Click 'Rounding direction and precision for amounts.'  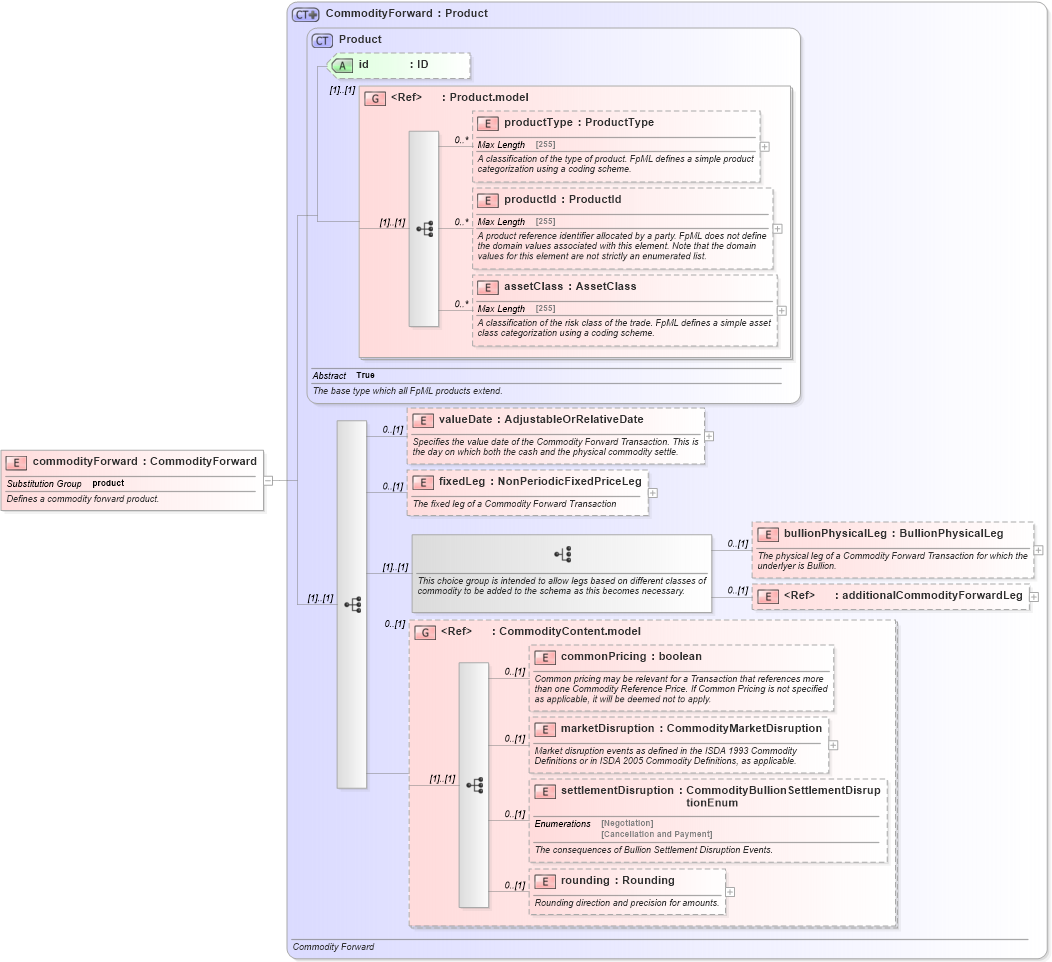[x=627, y=903]
